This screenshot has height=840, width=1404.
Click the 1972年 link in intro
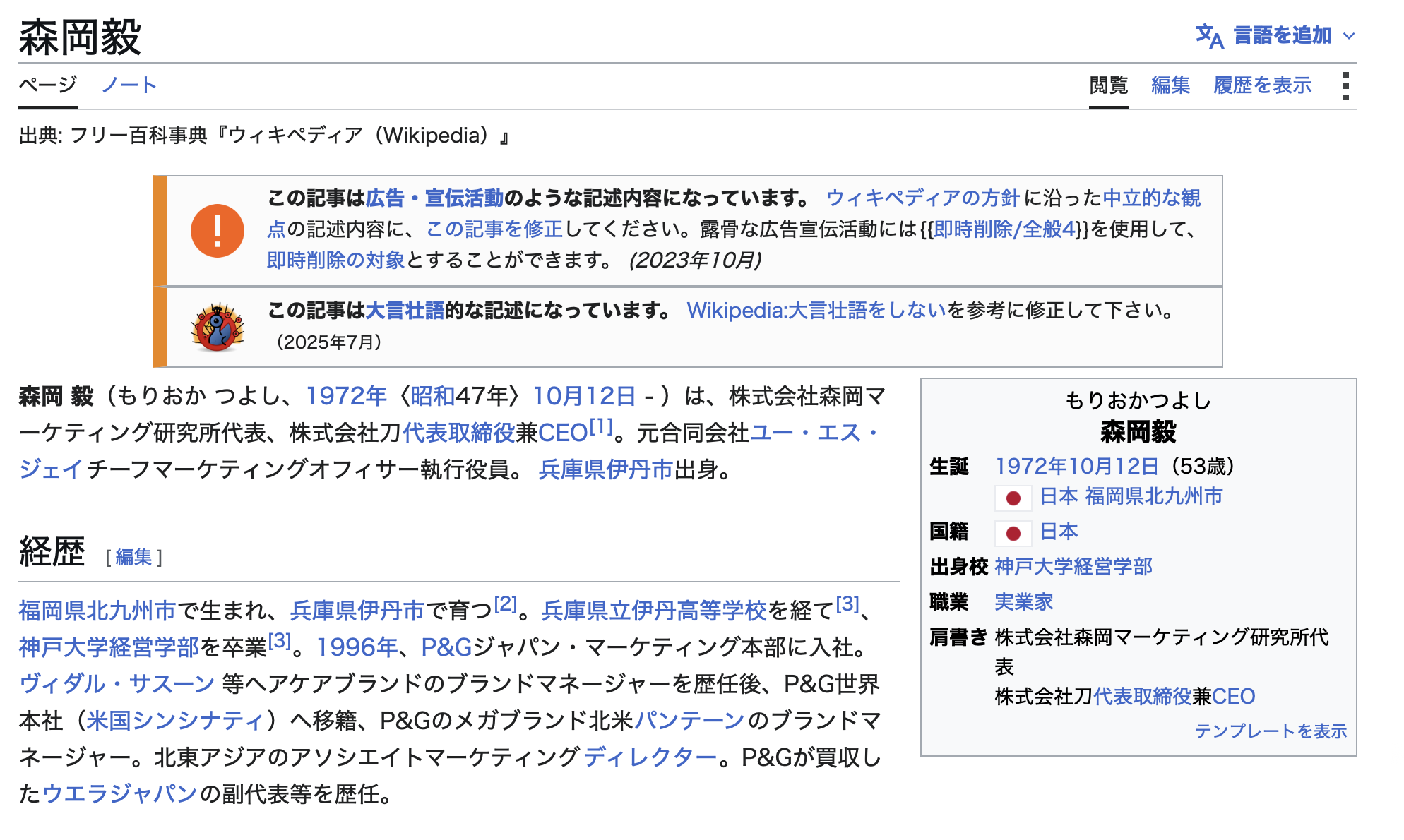346,396
